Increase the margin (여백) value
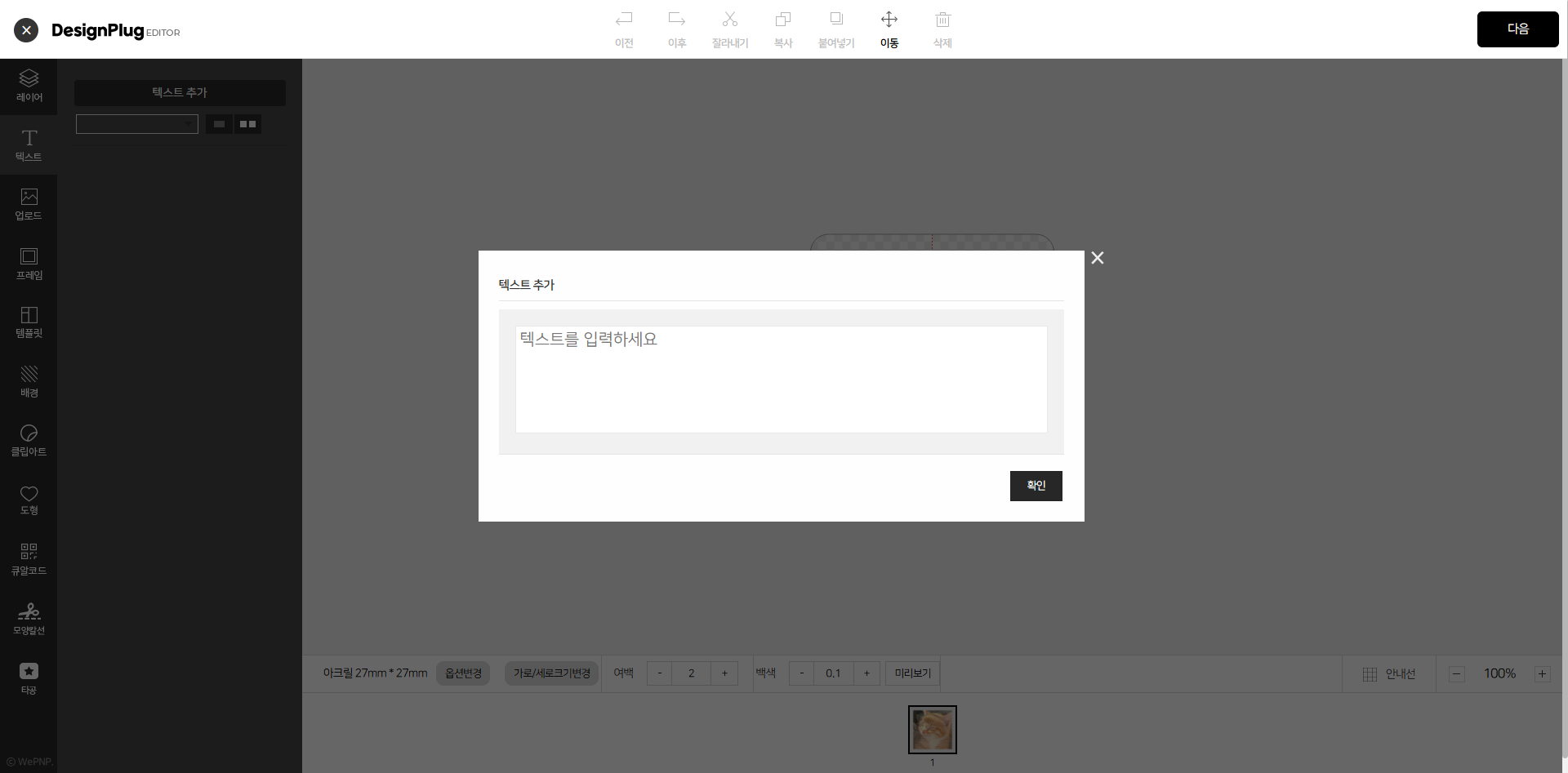 point(724,673)
